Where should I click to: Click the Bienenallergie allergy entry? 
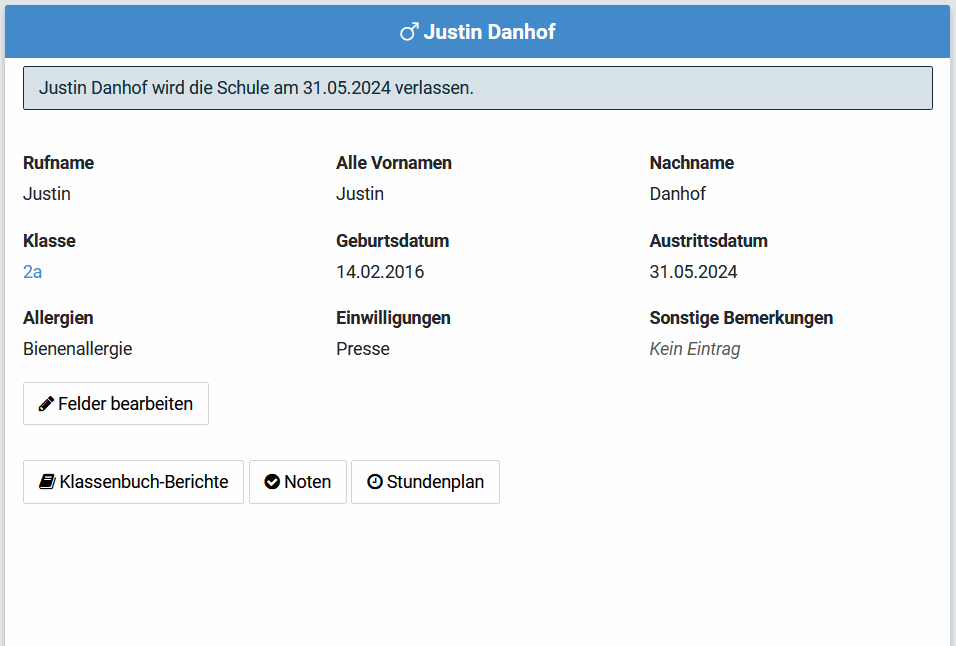coord(77,349)
